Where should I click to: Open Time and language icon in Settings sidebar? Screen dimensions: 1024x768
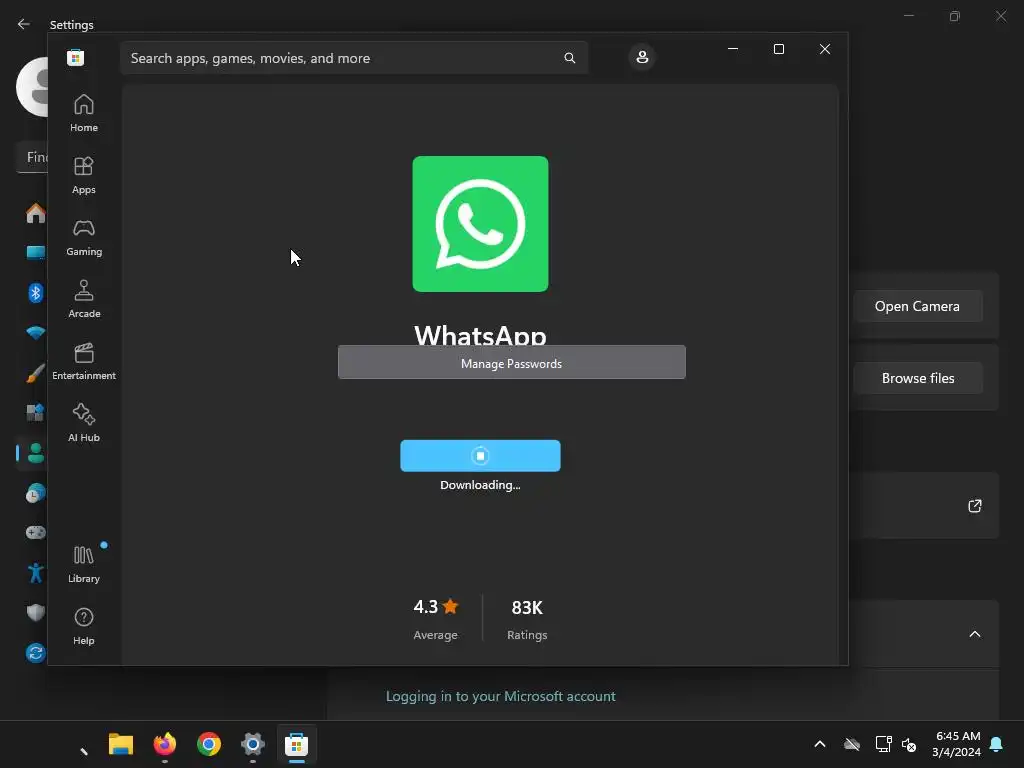pyautogui.click(x=35, y=493)
